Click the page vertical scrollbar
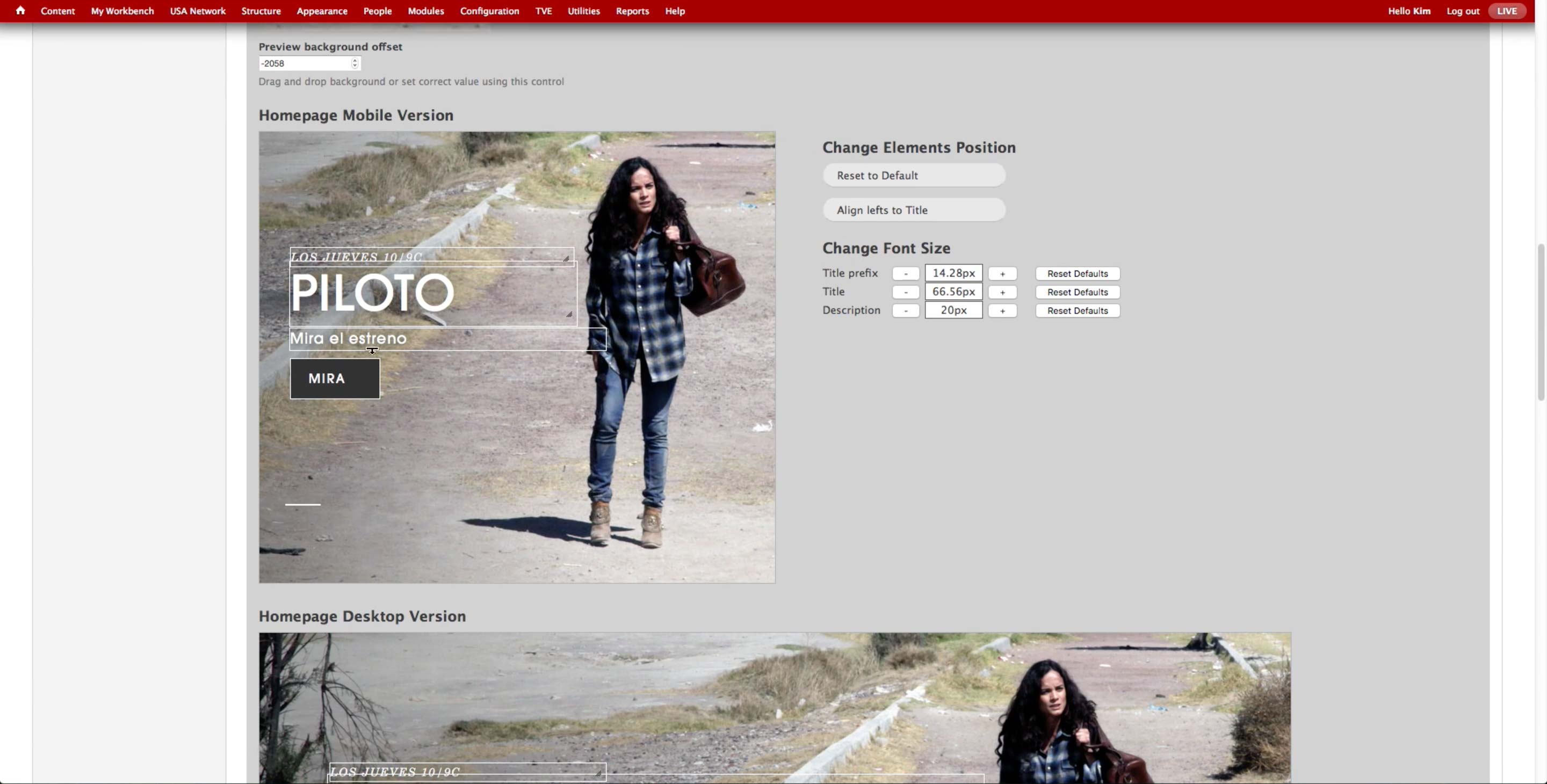Viewport: 1547px width, 784px height. (1541, 322)
